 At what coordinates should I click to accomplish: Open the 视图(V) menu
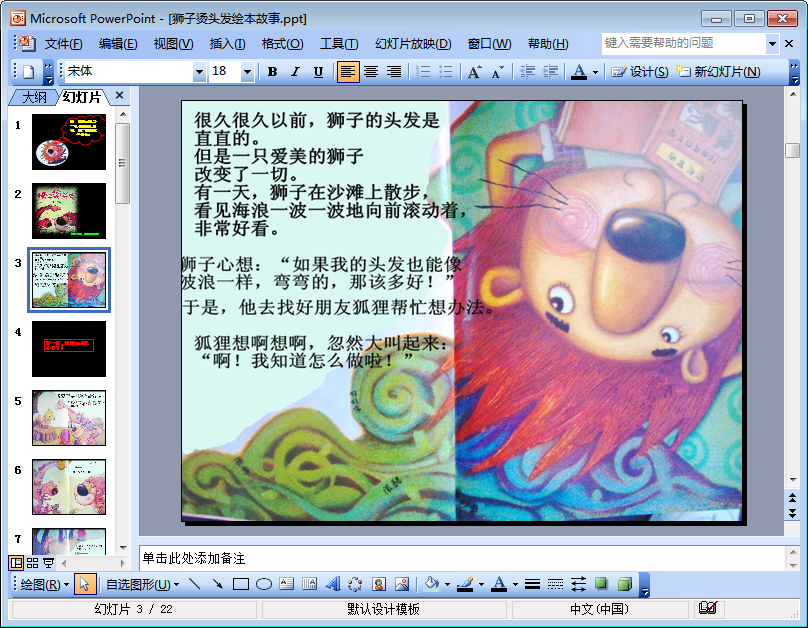pyautogui.click(x=173, y=44)
